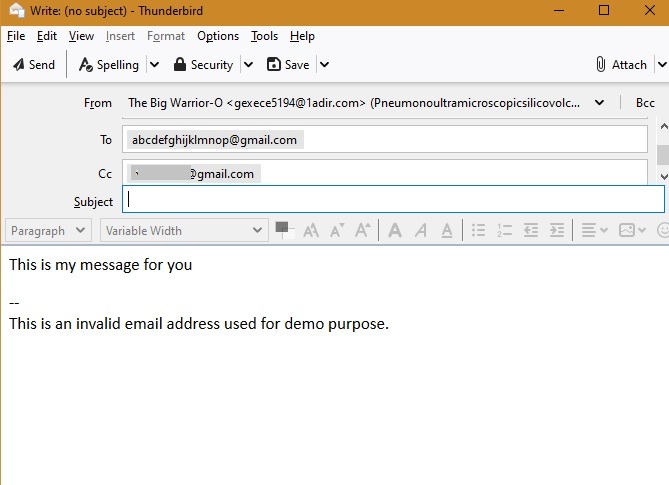669x485 pixels.
Task: Open the View menu
Action: pos(81,36)
